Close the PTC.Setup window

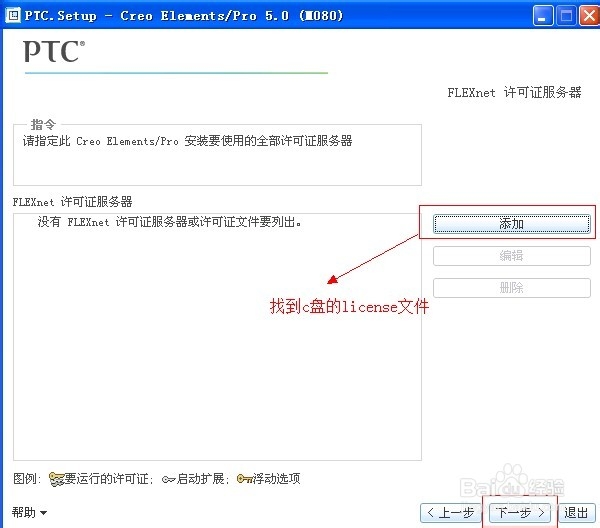(x=589, y=16)
